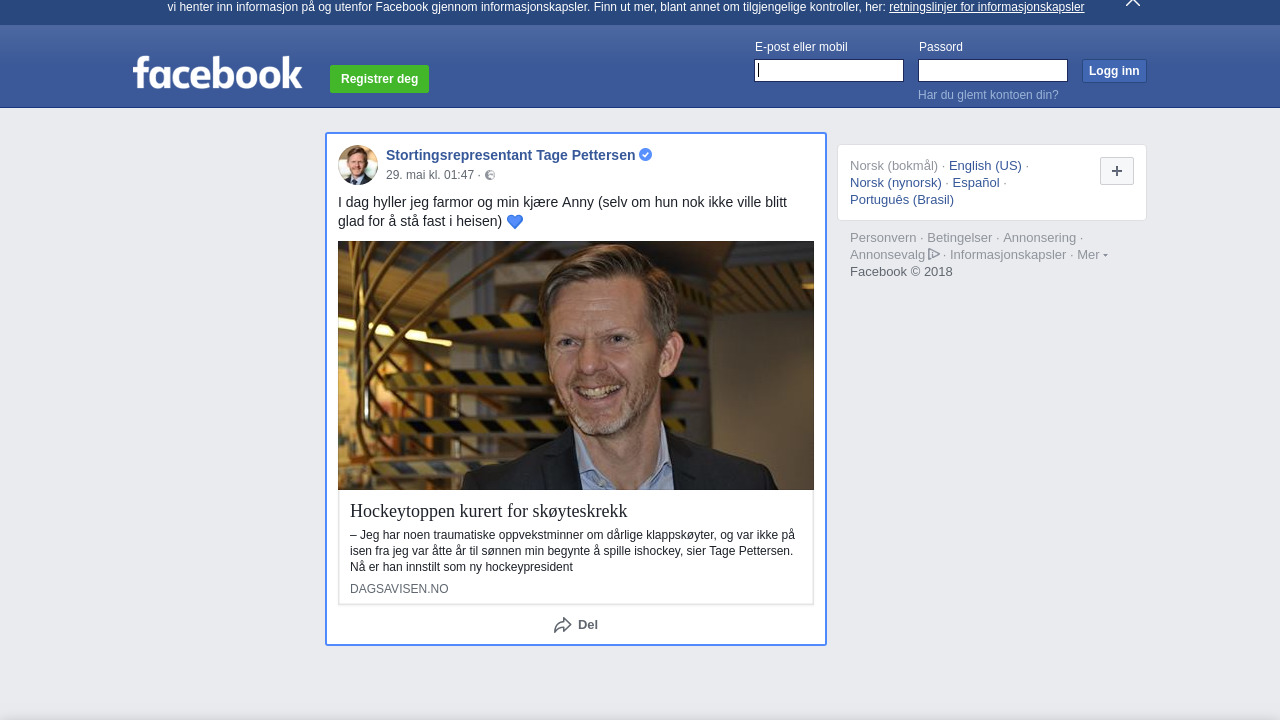This screenshot has height=720, width=1280.
Task: Click the Facebook logo
Action: (217, 72)
